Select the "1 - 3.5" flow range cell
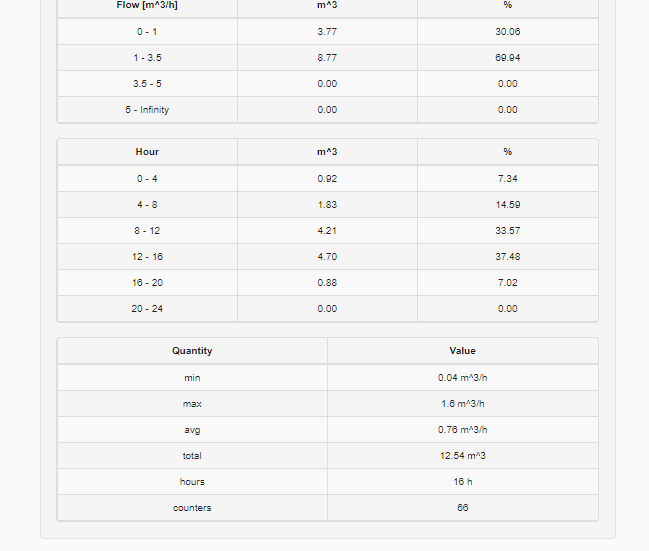Image resolution: width=649 pixels, height=551 pixels. coord(147,58)
